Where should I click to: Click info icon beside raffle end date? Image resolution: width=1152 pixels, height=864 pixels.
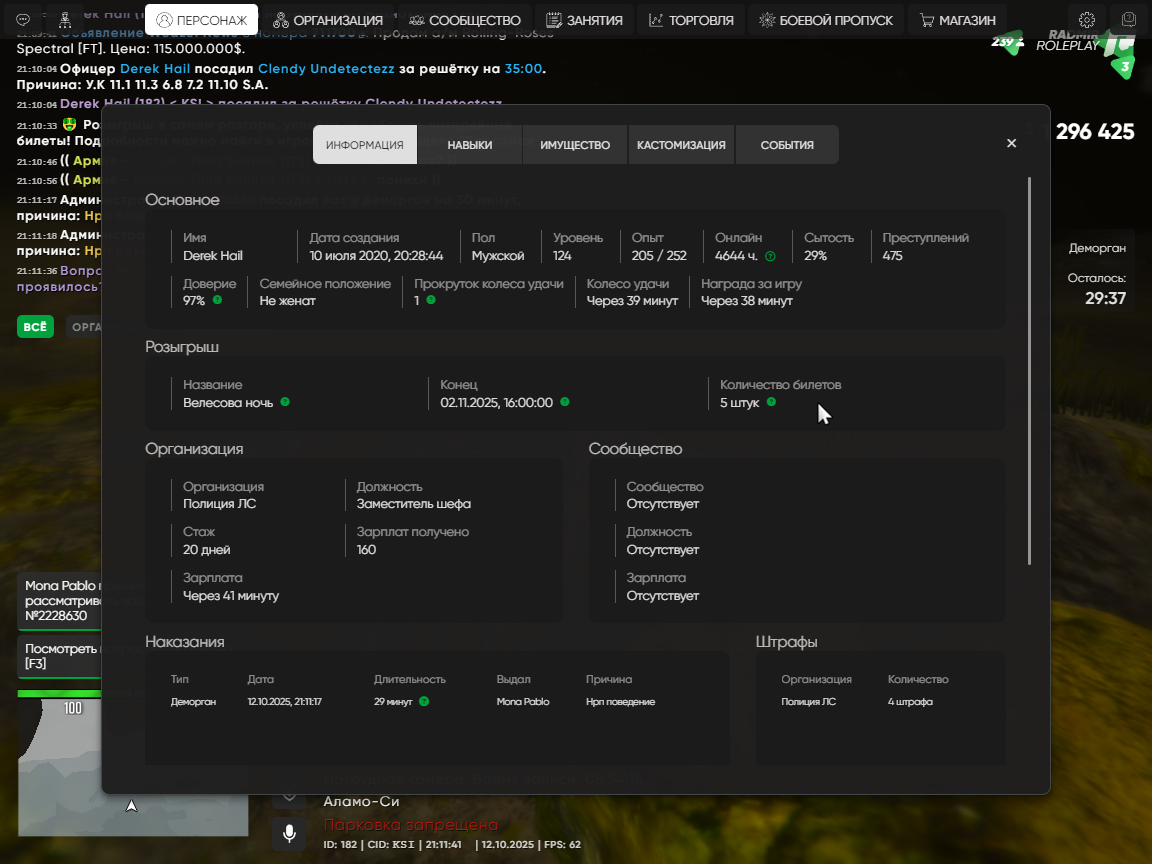(565, 402)
